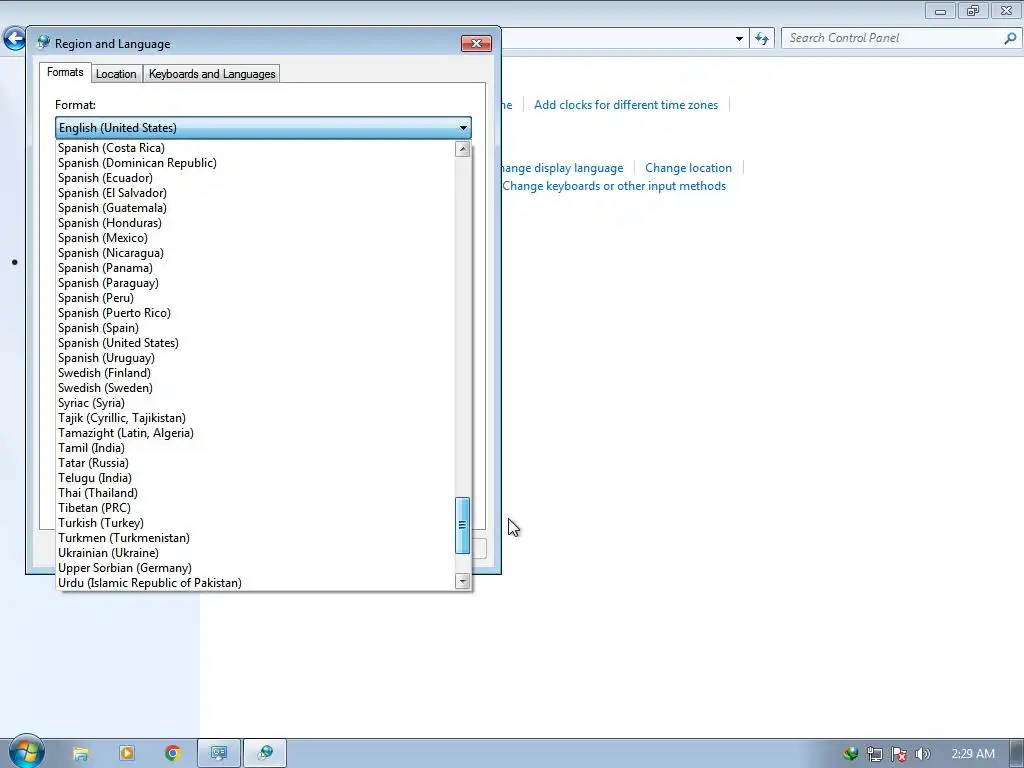
Task: Open Google Chrome from the taskbar
Action: click(x=172, y=754)
